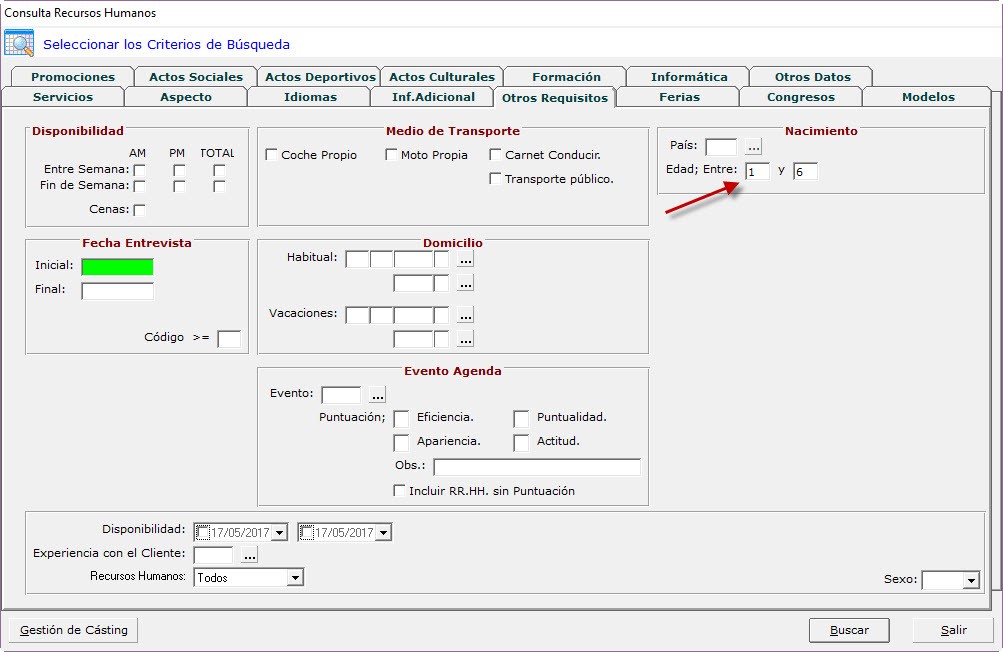Check Fin de Semana TOTAL availability
The width and height of the screenshot is (1003, 652).
coord(219,186)
